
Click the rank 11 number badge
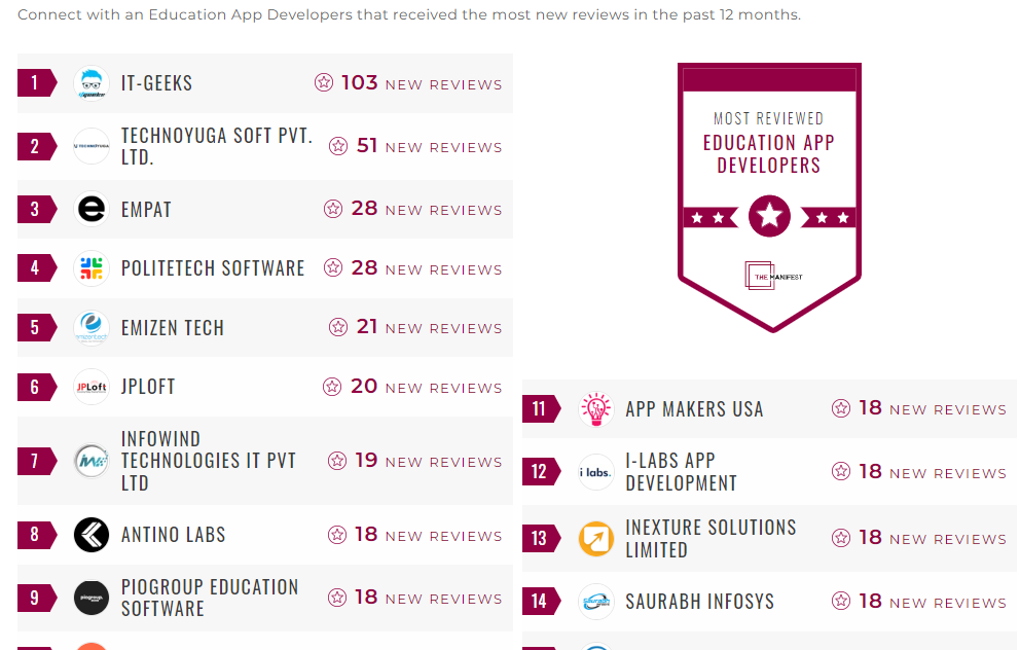(540, 409)
